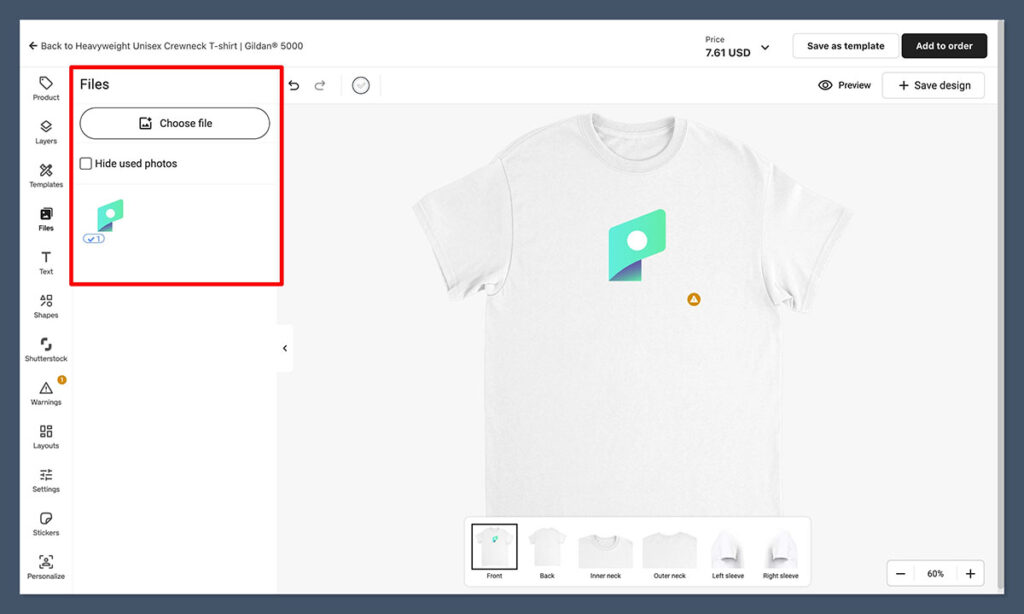This screenshot has width=1024, height=614.
Task: Click Add to order button
Action: [944, 46]
